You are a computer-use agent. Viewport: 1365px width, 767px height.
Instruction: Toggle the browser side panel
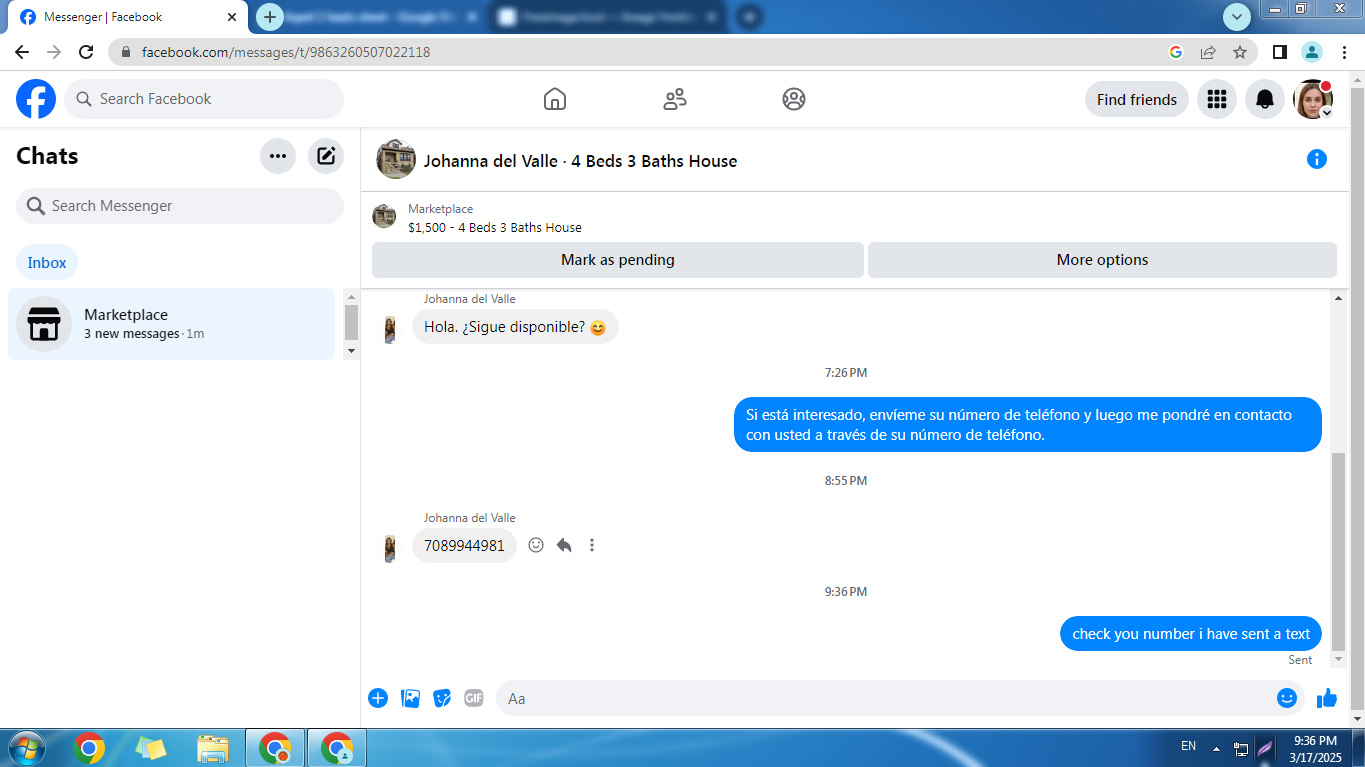click(1279, 52)
